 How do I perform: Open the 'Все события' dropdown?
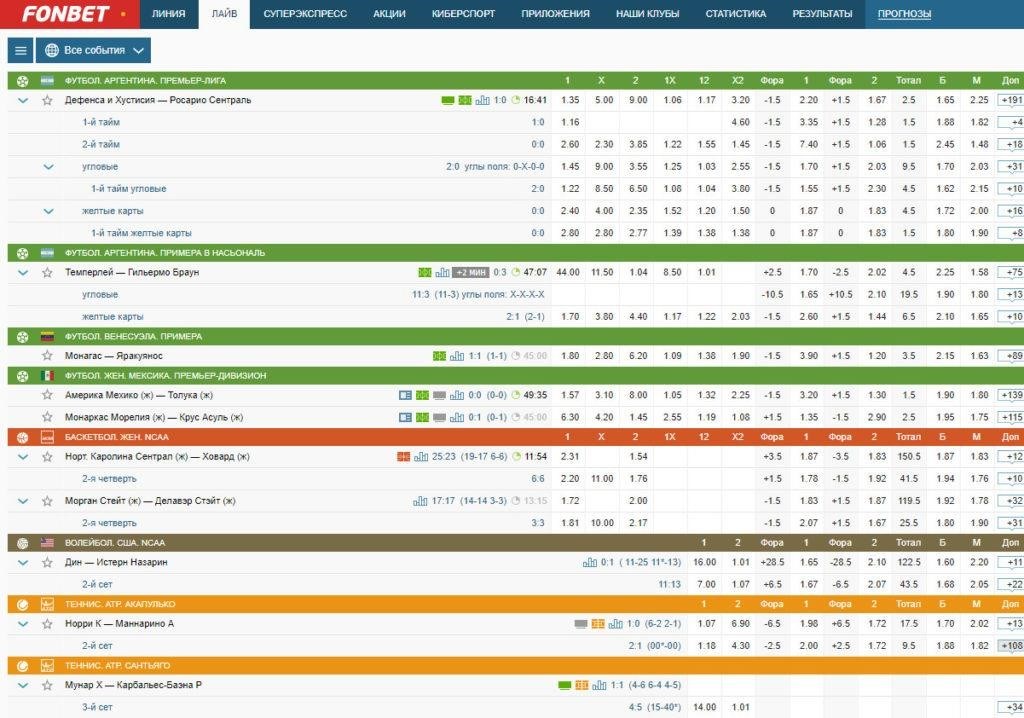click(x=93, y=50)
